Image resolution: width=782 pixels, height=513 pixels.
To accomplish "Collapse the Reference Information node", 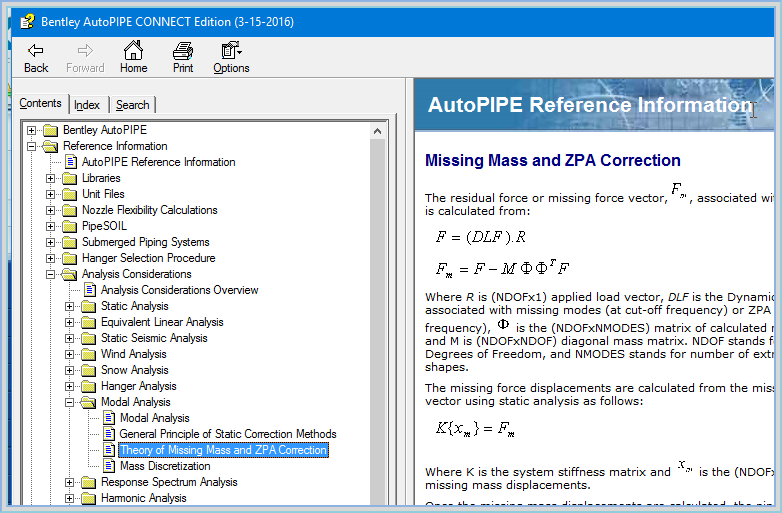I will 31,147.
